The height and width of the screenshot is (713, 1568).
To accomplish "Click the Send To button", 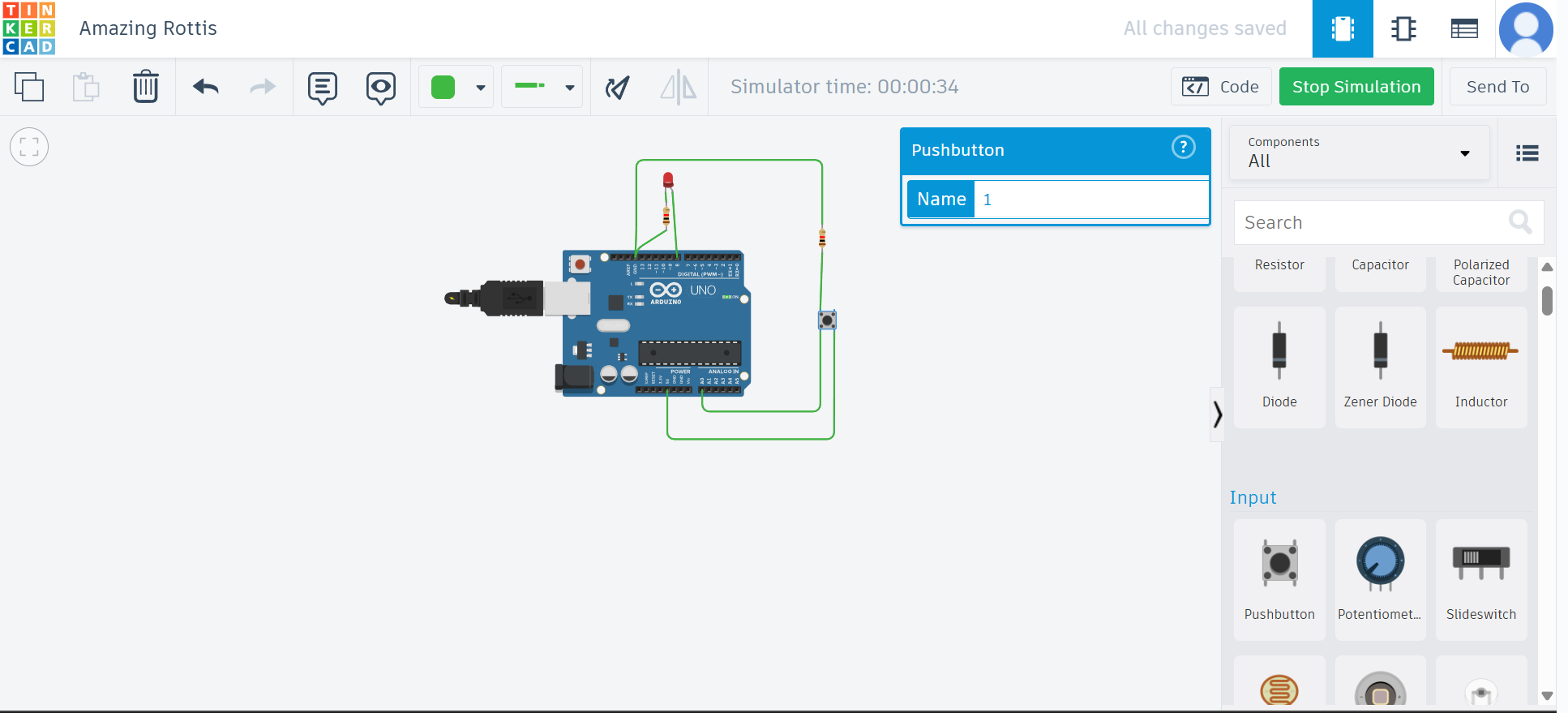I will pyautogui.click(x=1497, y=87).
